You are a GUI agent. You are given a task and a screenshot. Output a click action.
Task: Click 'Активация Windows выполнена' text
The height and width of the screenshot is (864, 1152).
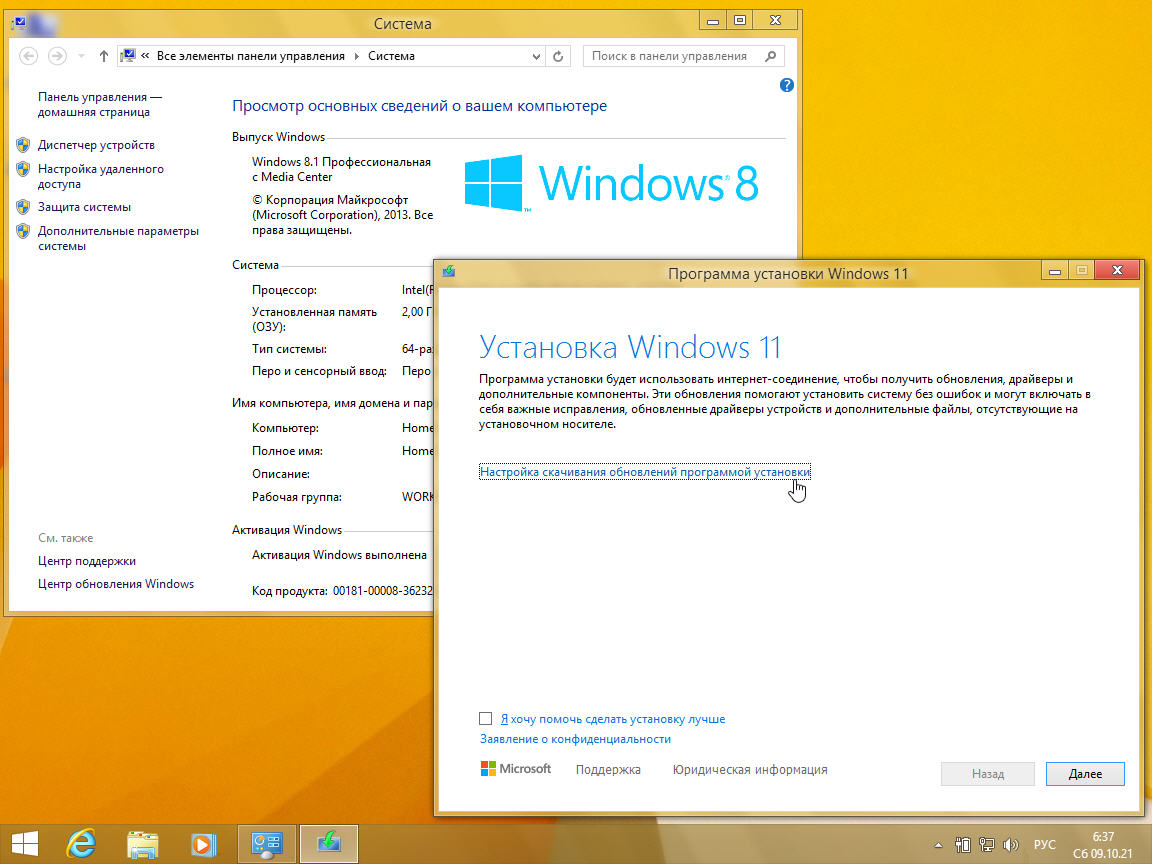(339, 555)
